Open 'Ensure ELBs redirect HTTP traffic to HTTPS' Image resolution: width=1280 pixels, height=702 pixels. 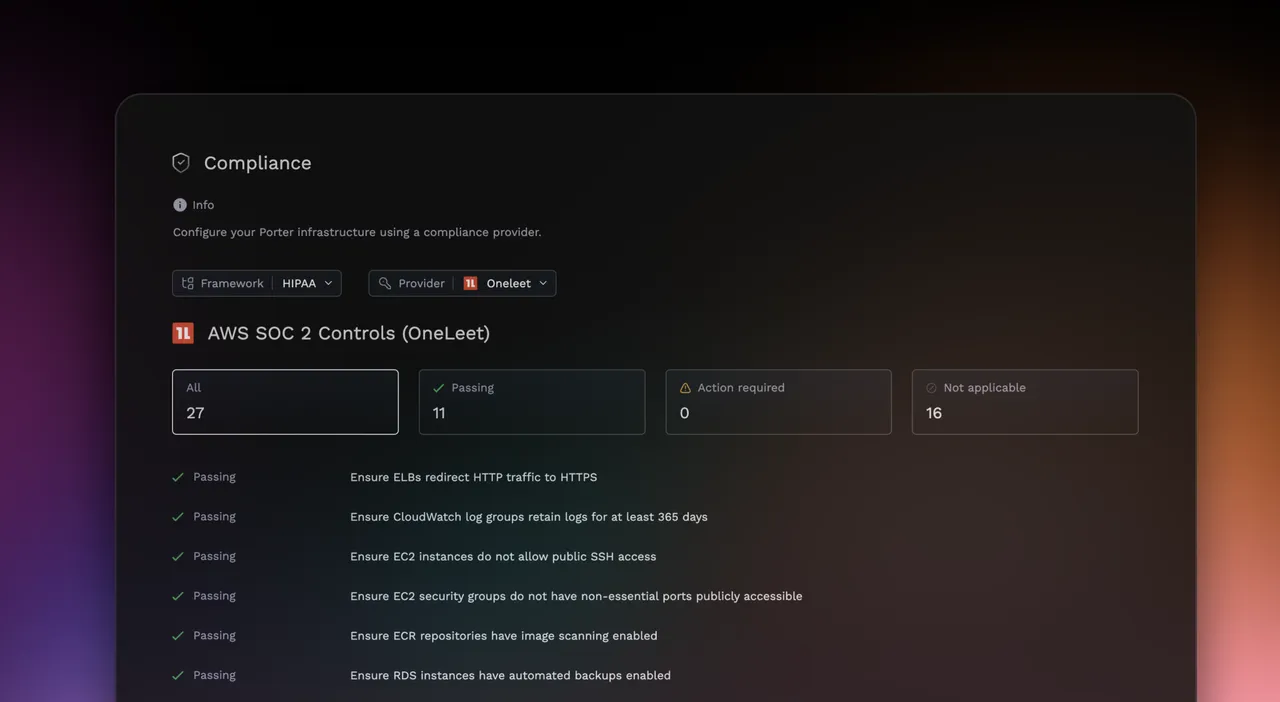[473, 477]
